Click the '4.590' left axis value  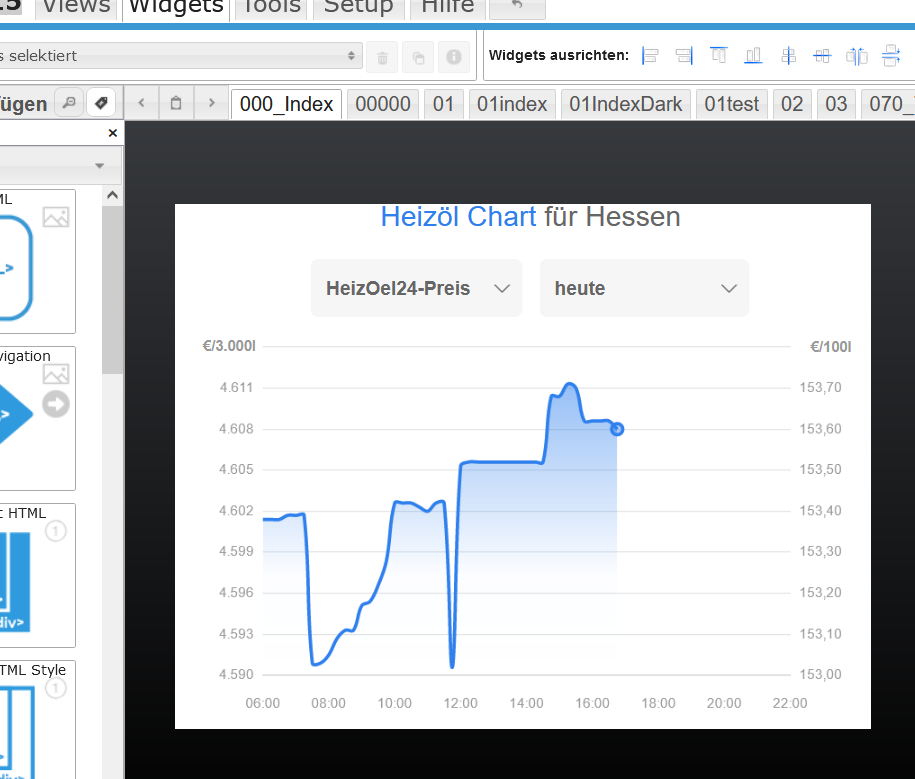click(236, 675)
